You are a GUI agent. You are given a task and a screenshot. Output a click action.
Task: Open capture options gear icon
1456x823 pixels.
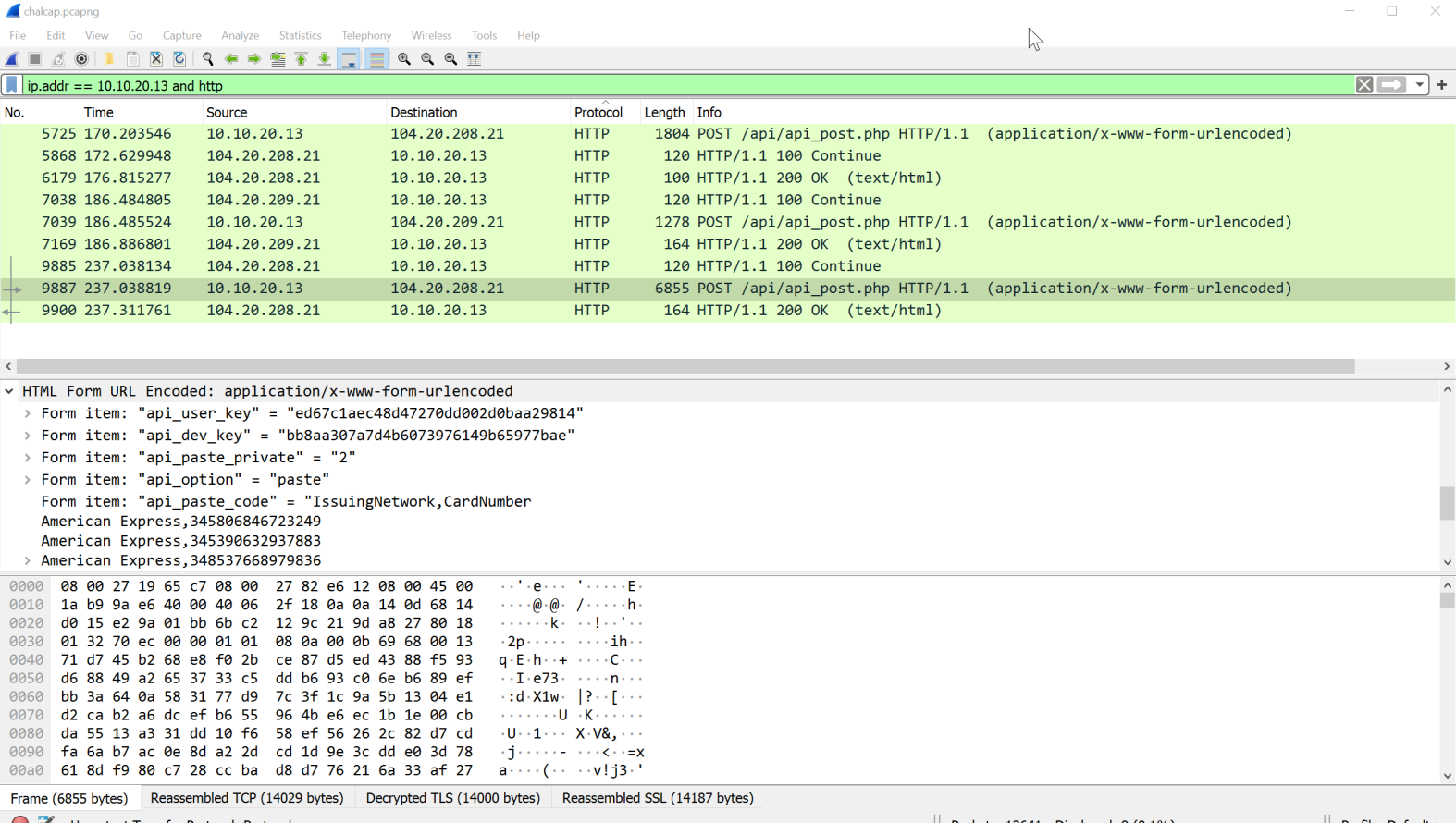coord(82,59)
